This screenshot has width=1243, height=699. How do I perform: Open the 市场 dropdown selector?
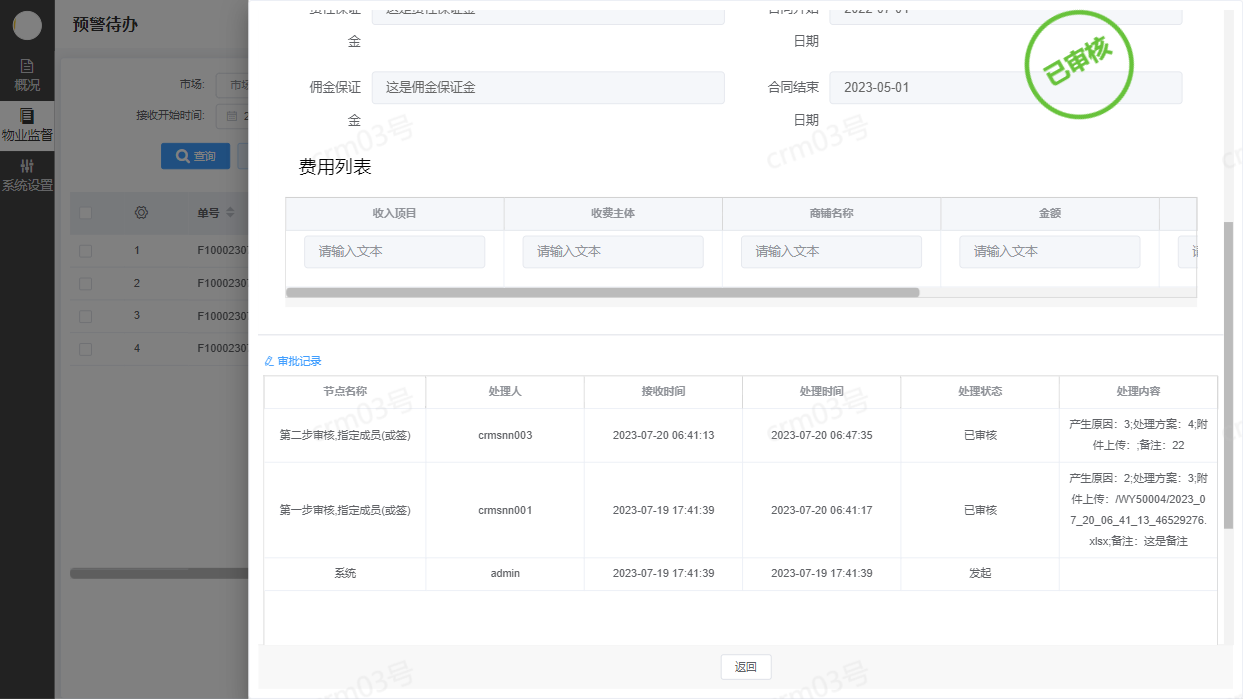(x=233, y=85)
